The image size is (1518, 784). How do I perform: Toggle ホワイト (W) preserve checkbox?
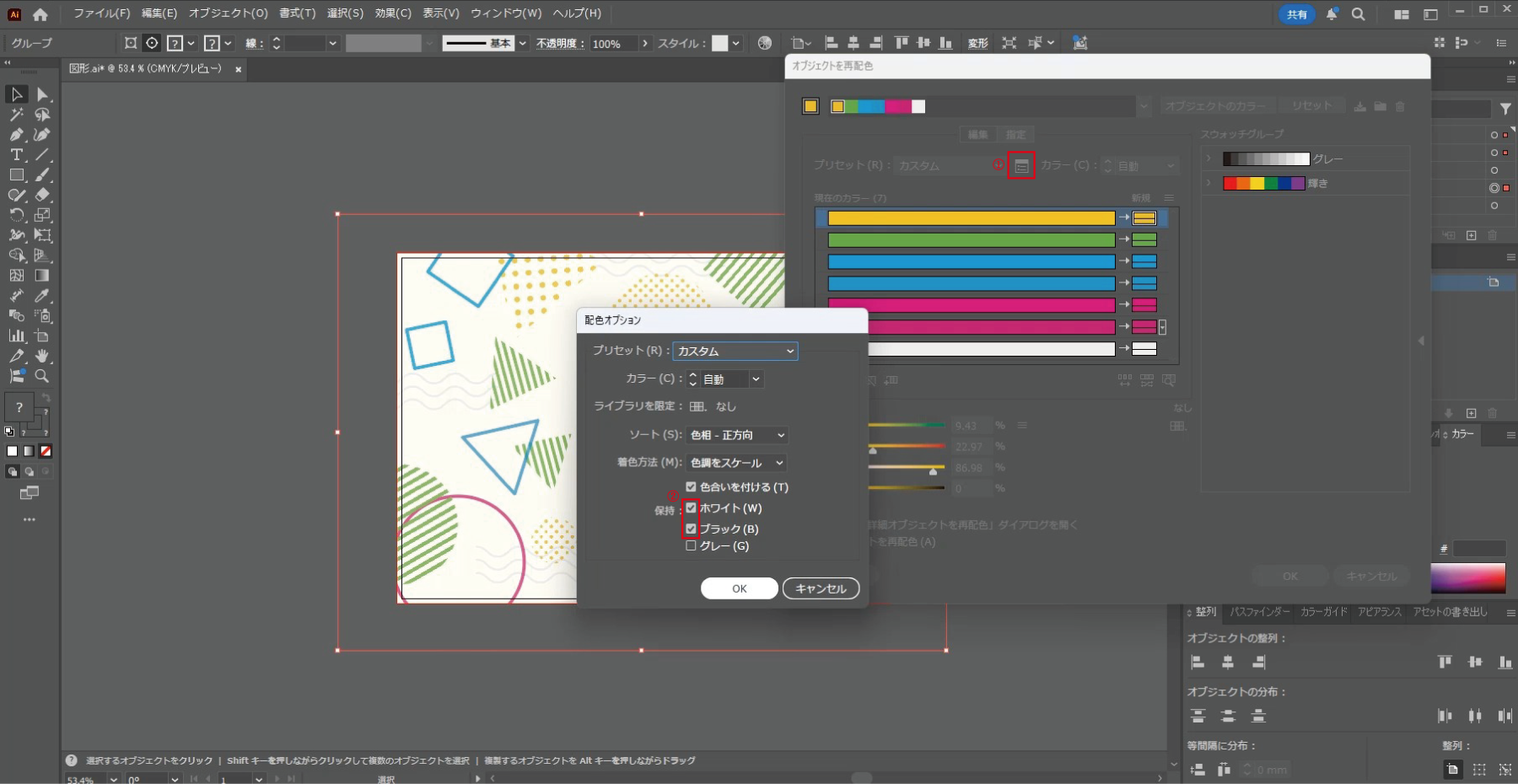(x=691, y=507)
